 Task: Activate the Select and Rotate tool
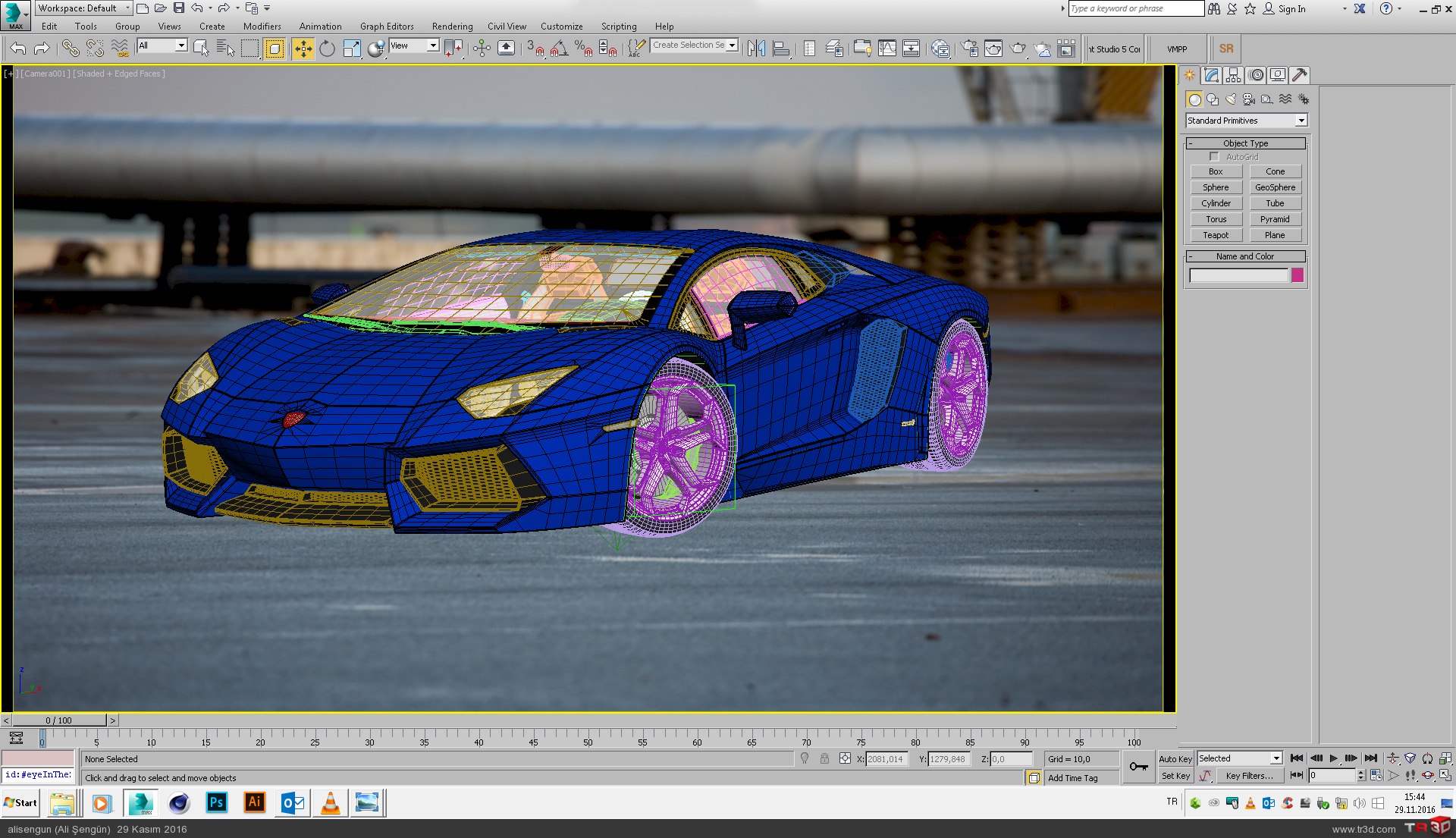(327, 49)
